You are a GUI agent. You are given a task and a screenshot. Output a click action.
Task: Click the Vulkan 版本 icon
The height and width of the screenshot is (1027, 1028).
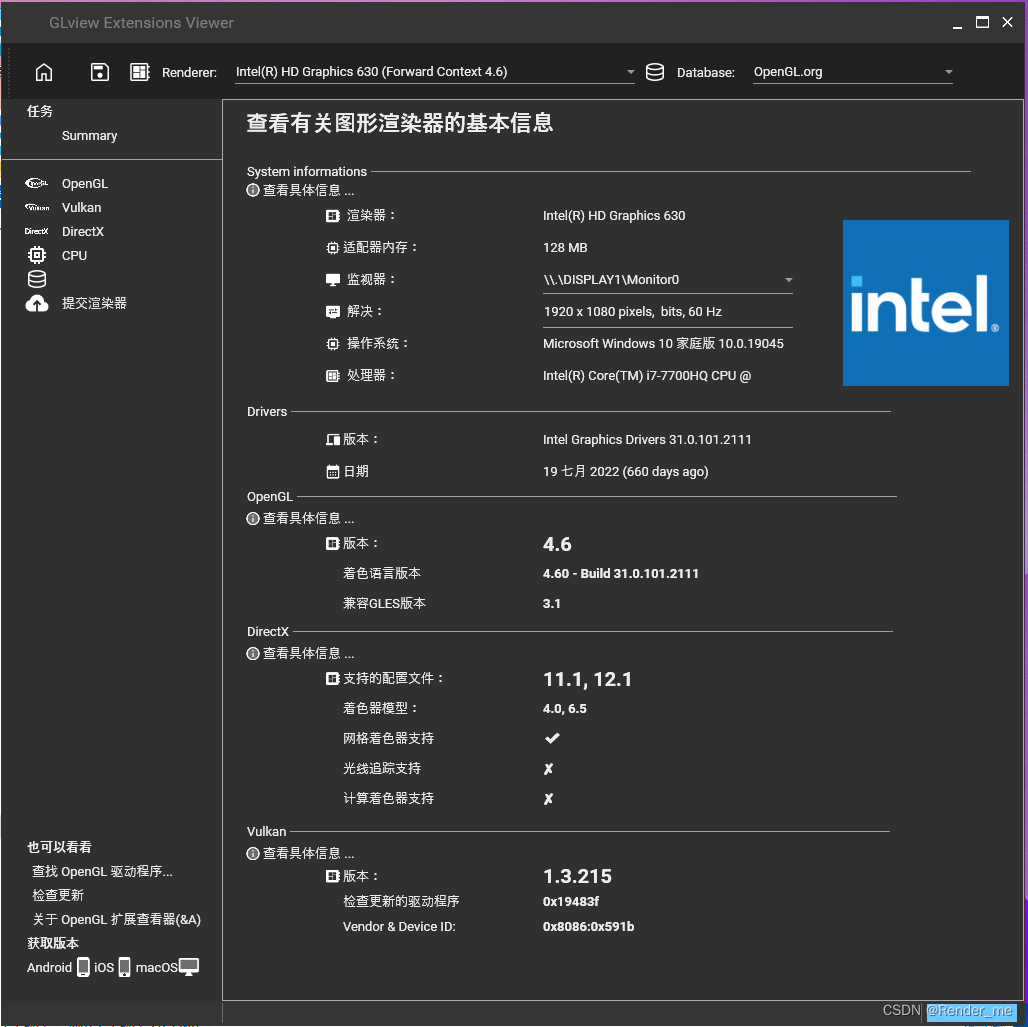tap(333, 876)
